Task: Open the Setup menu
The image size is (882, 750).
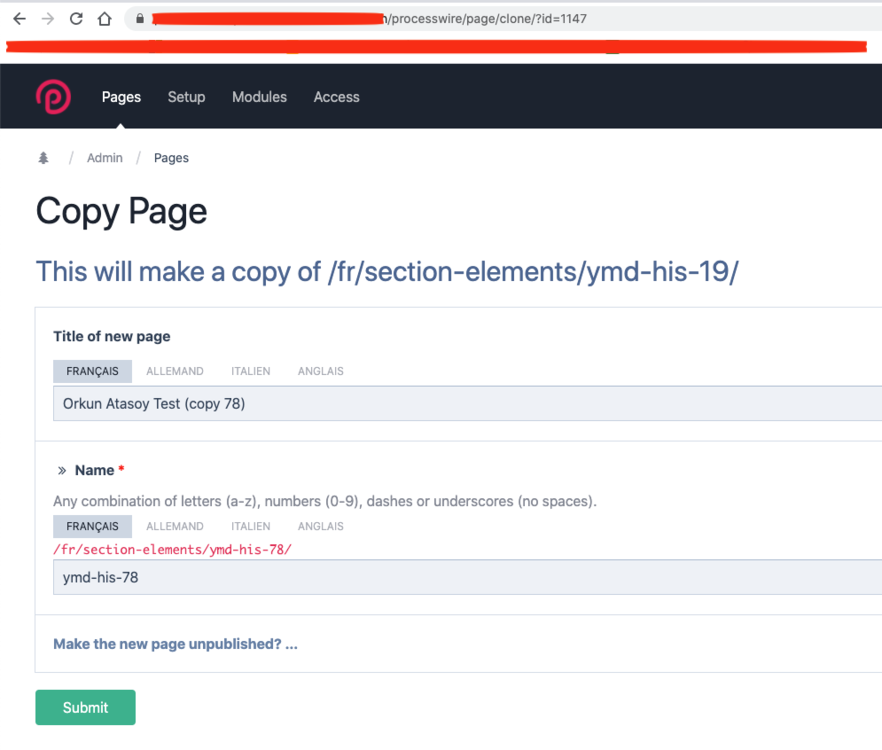Action: click(x=186, y=97)
